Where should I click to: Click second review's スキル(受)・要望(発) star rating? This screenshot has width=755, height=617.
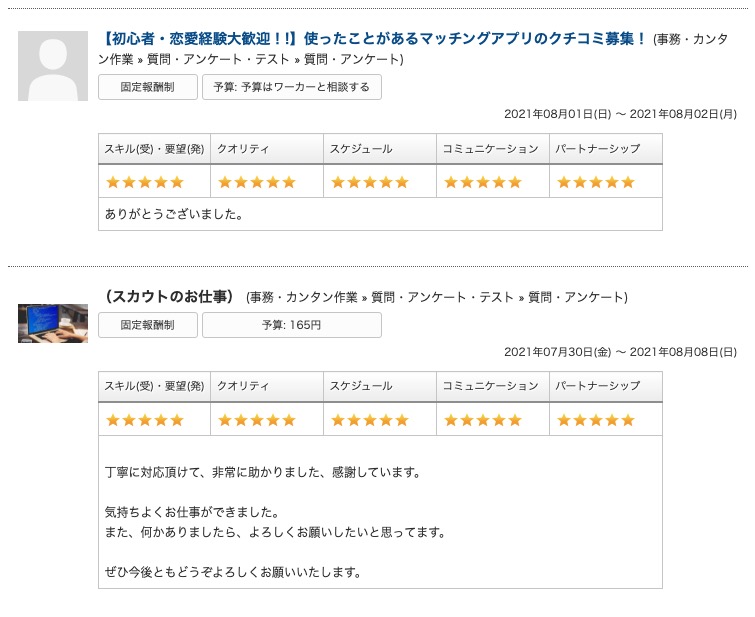(145, 420)
